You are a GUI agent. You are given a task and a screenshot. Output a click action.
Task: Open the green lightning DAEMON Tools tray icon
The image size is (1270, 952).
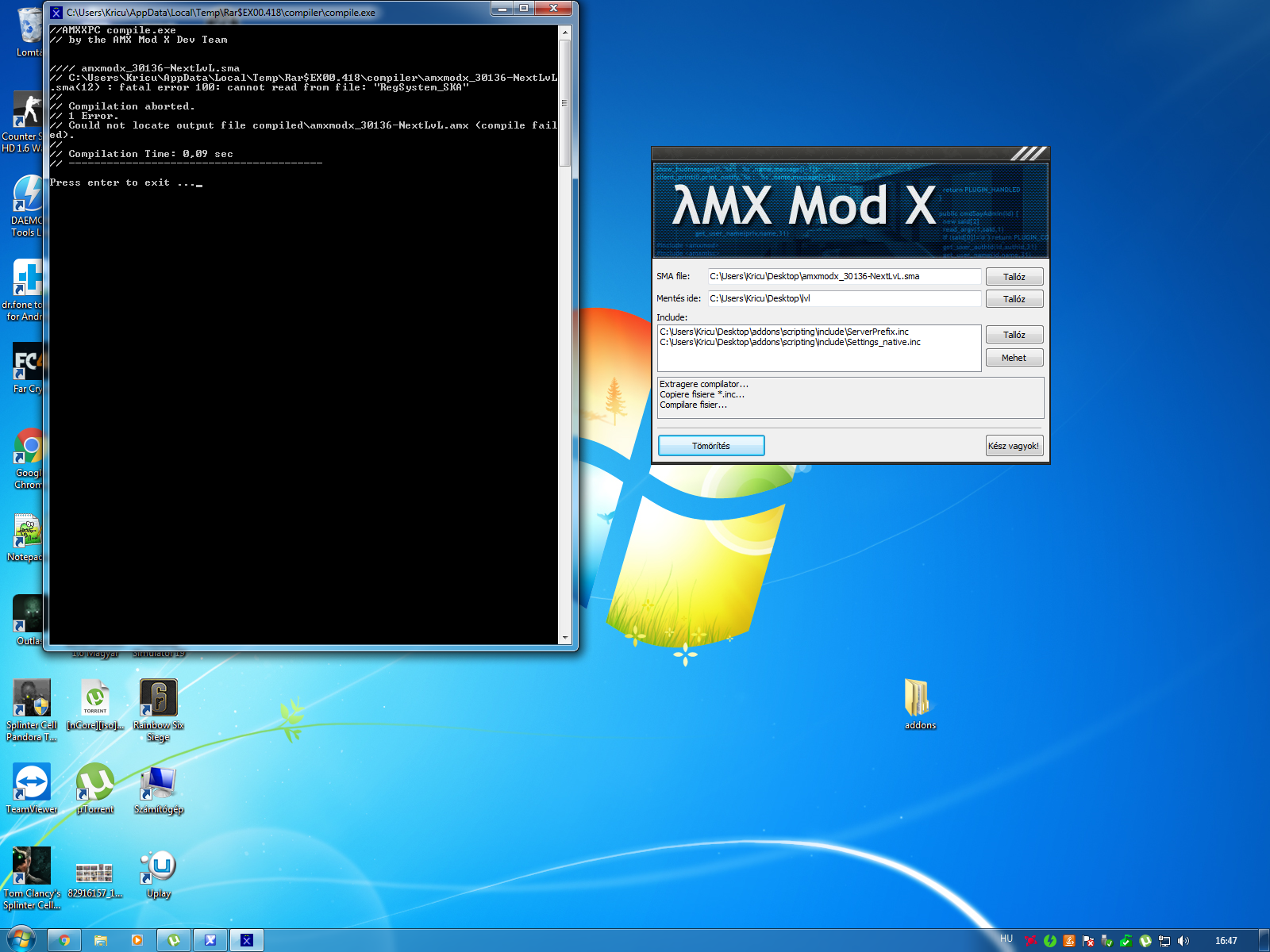pyautogui.click(x=1050, y=941)
